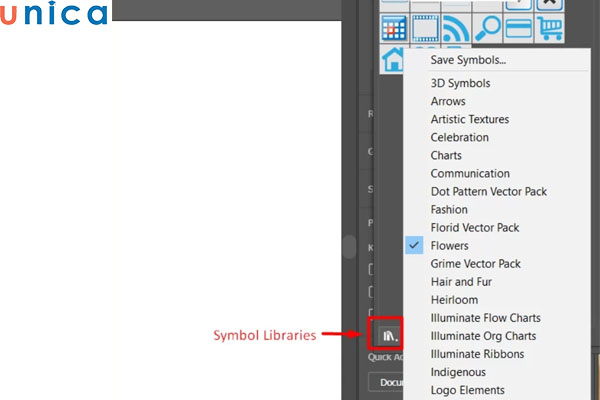
Task: Pick Celebration from the library list
Action: [460, 138]
